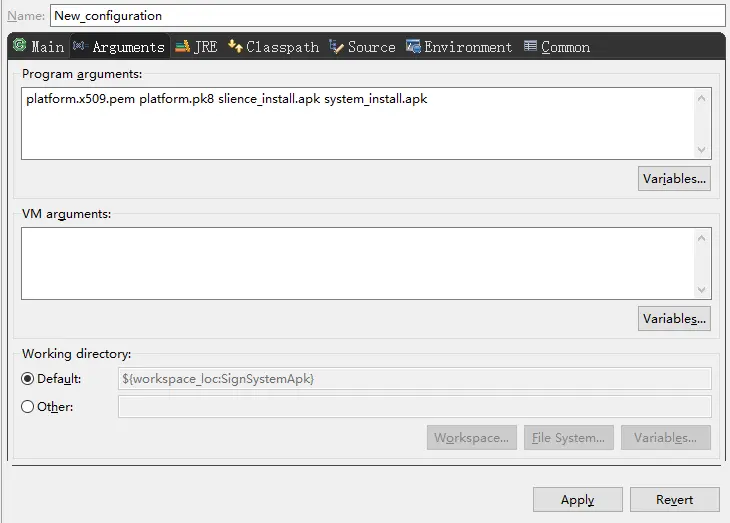Click VM arguments scroll down arrow
This screenshot has height=523, width=730.
click(x=702, y=290)
